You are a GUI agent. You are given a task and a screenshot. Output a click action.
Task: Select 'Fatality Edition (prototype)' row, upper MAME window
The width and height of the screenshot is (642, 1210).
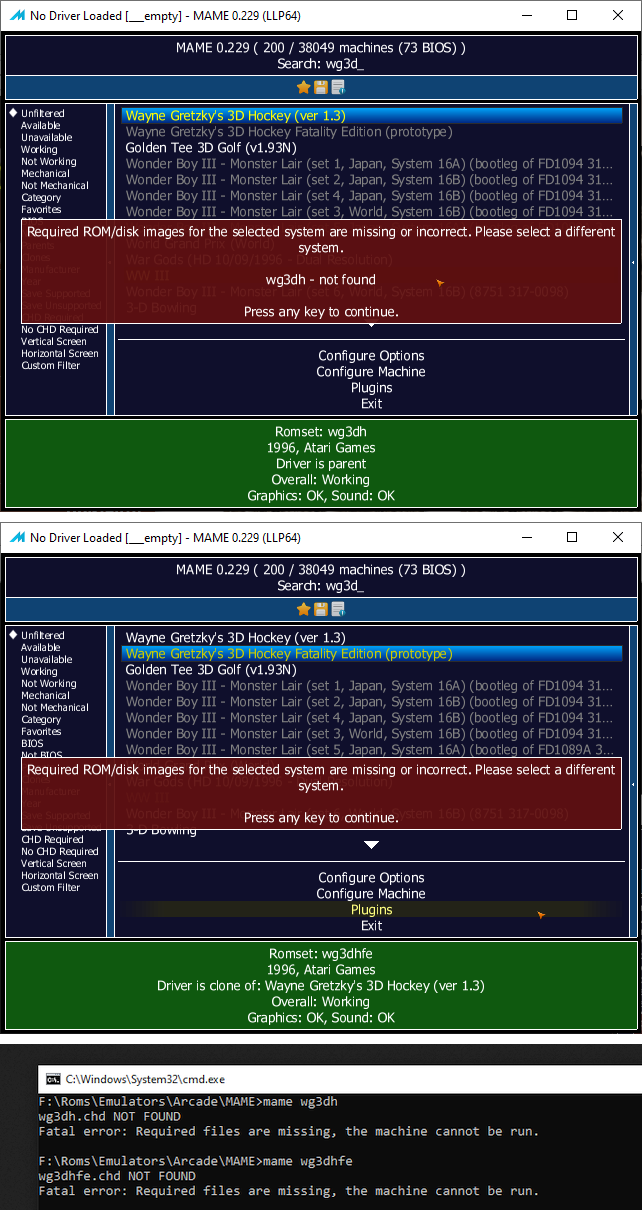pyautogui.click(x=371, y=131)
